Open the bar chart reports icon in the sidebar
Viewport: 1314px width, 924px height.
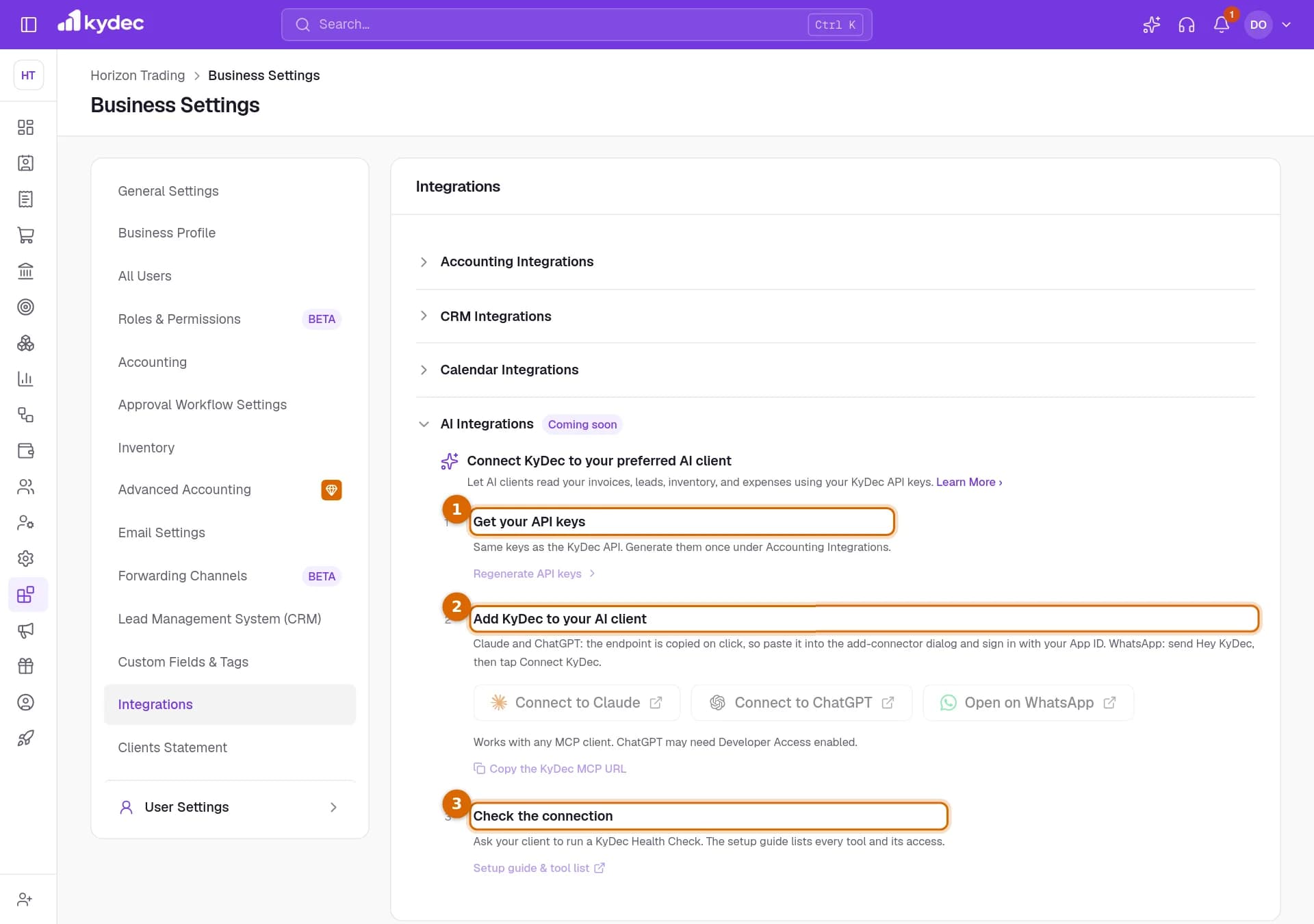25,378
